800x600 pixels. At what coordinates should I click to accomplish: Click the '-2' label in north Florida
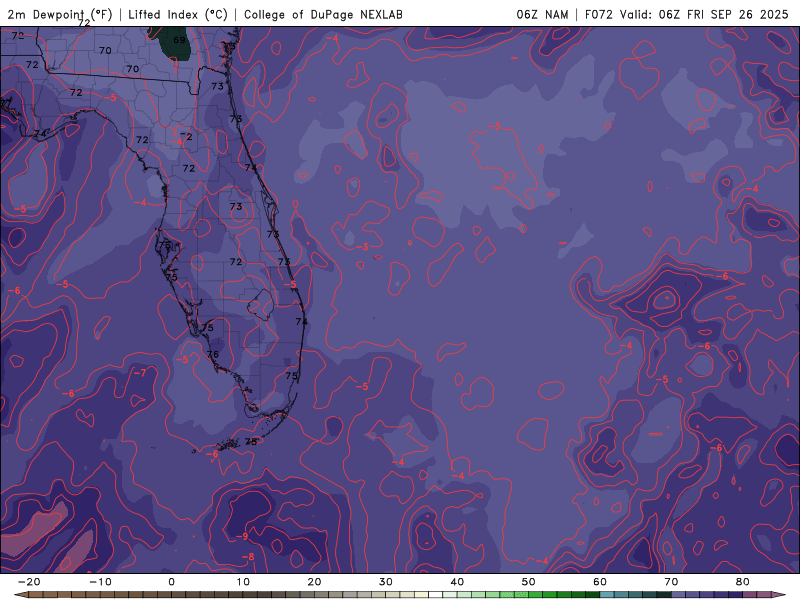tap(186, 136)
